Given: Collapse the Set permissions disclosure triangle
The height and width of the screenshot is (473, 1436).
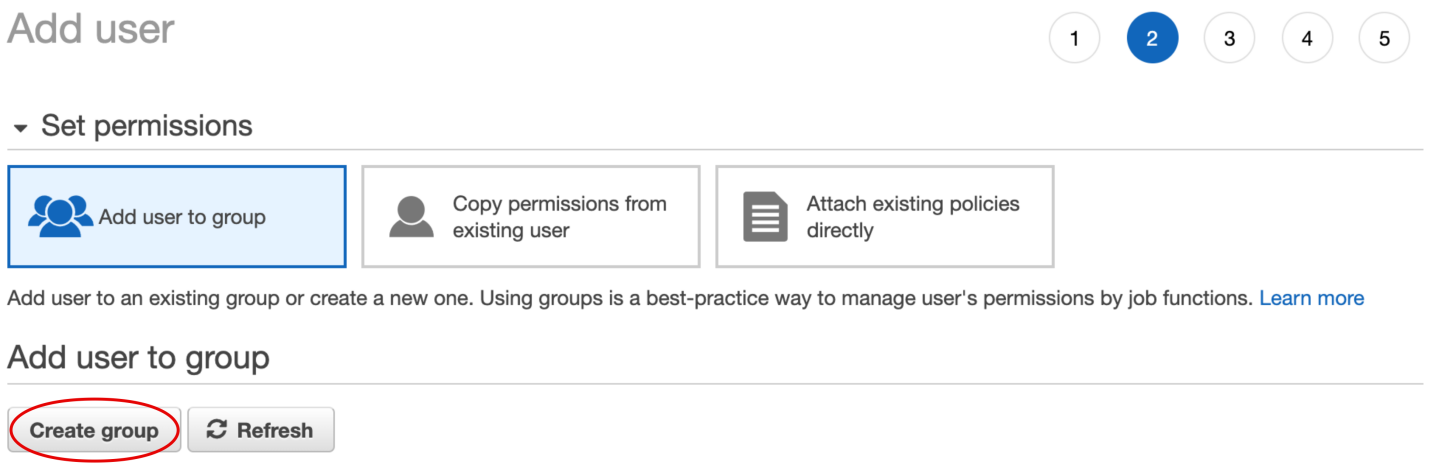Looking at the screenshot, I should (20, 129).
